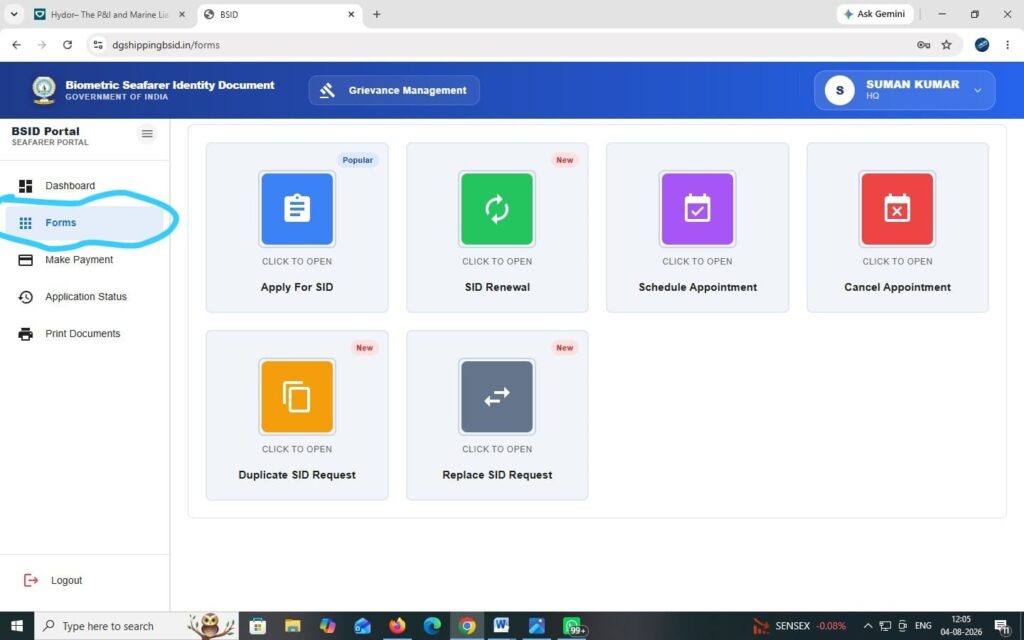Screen dimensions: 1024x640
Task: Click the Type here to search box
Action: click(136, 626)
